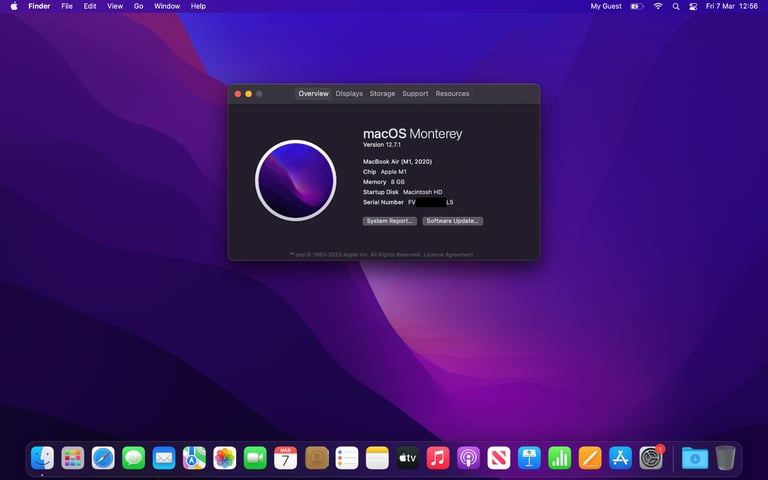768x480 pixels.
Task: Open the View menu
Action: point(115,6)
